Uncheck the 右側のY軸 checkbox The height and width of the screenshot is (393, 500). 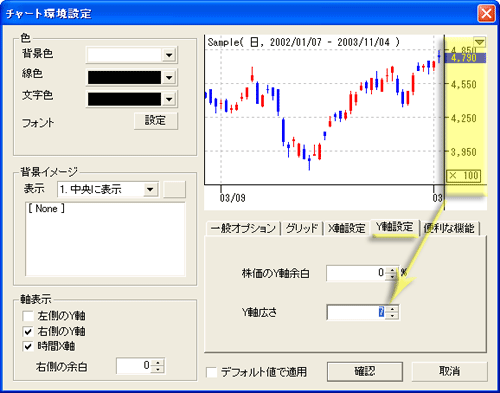click(28, 331)
